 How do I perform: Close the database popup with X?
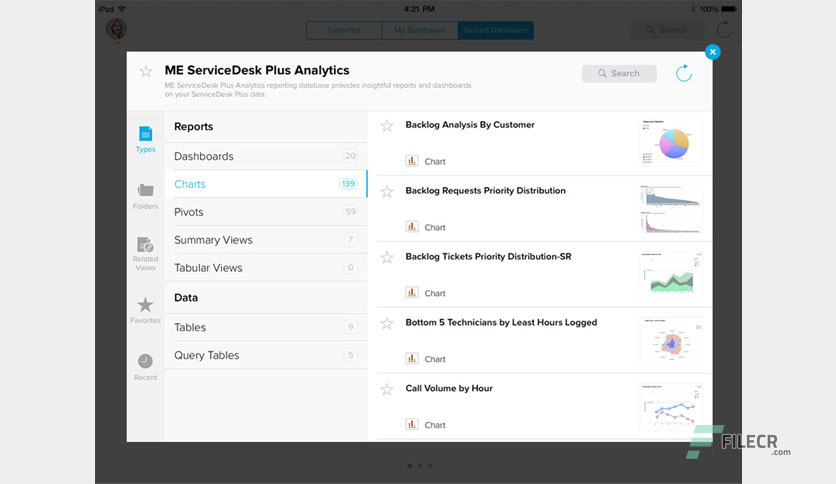[x=712, y=52]
